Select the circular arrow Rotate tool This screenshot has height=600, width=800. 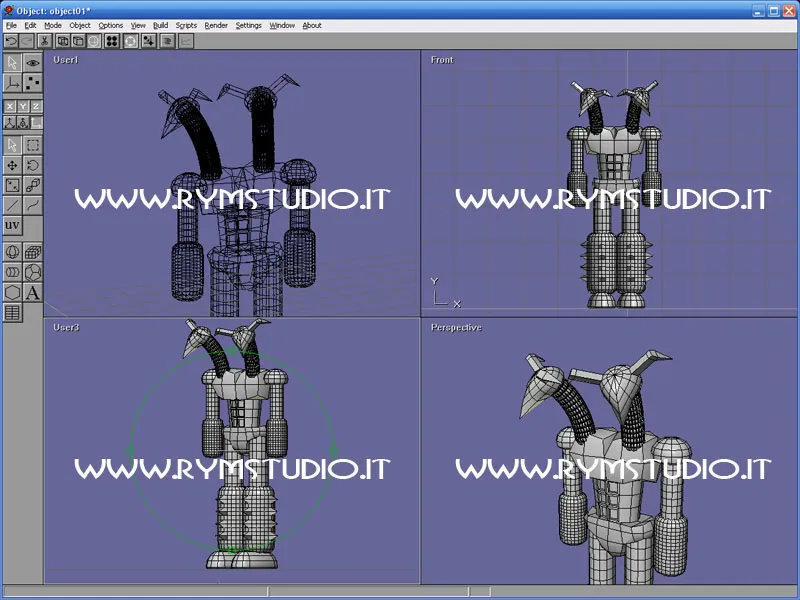point(33,165)
